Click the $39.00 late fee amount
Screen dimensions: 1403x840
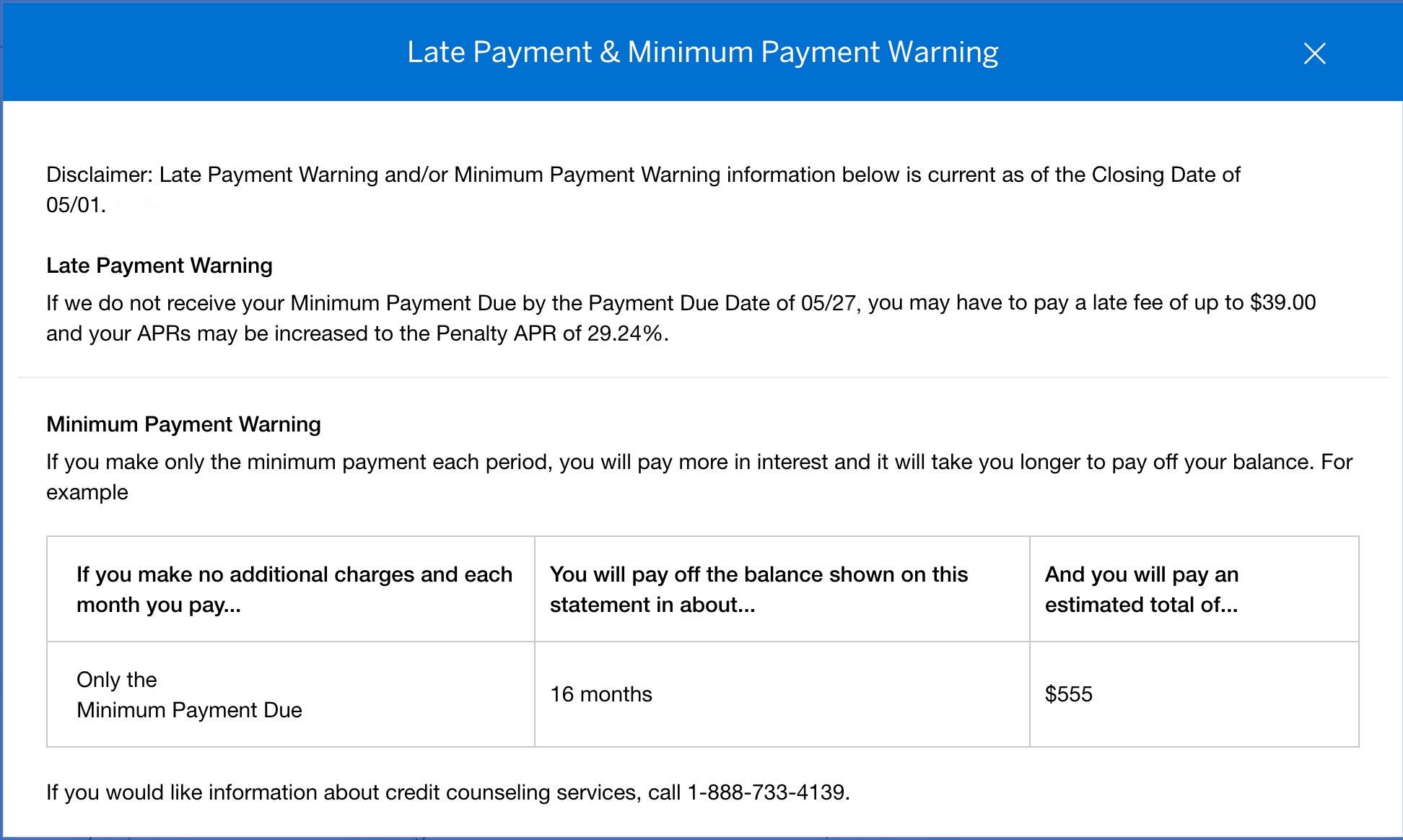(1282, 302)
